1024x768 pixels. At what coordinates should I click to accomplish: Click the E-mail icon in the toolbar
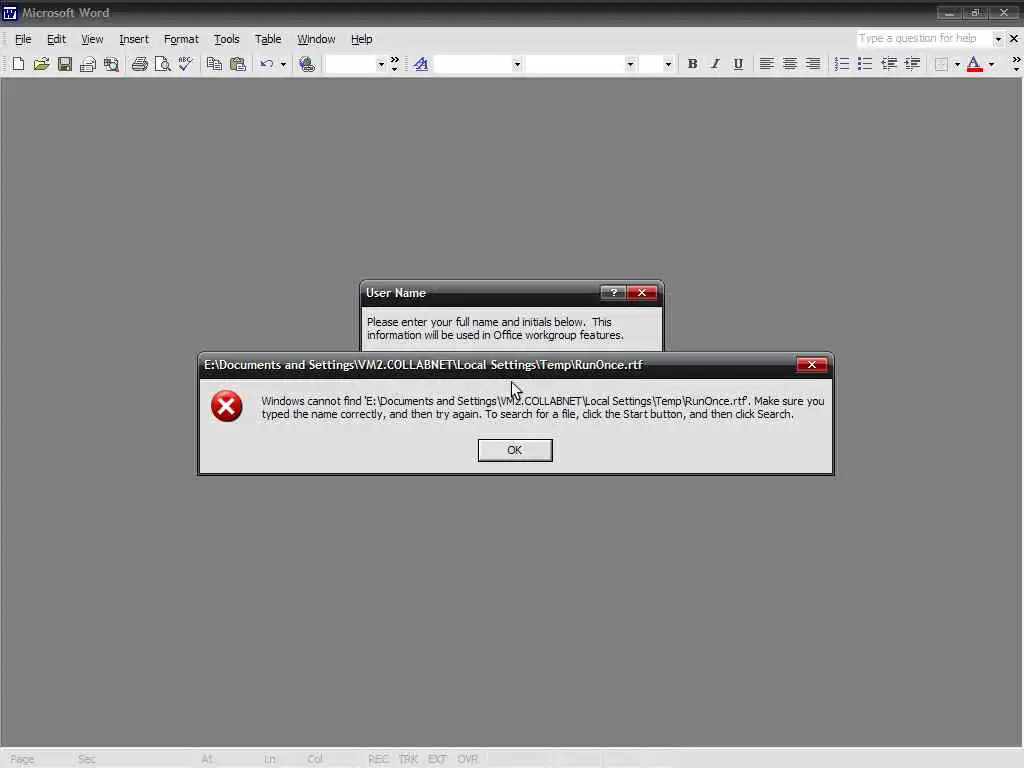point(88,64)
